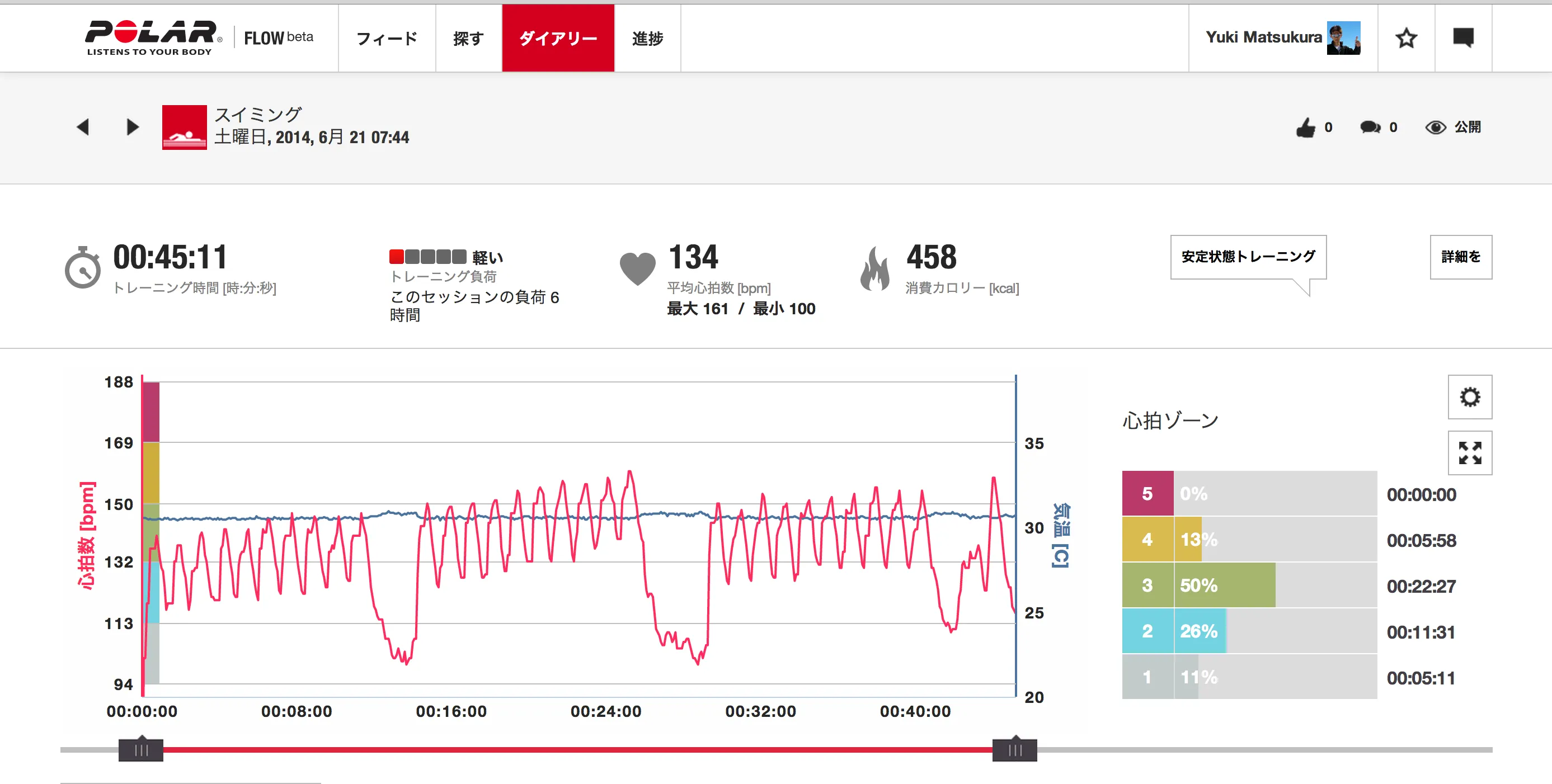This screenshot has height=784, width=1552.
Task: Toggle public visibility eye icon
Action: (x=1435, y=127)
